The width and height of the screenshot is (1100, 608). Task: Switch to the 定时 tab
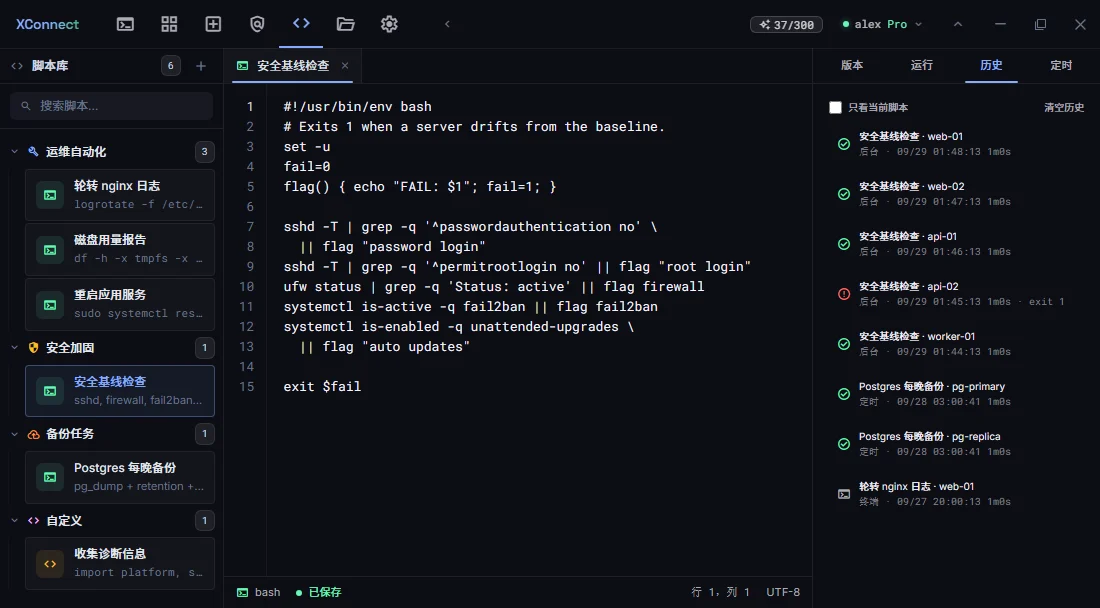(x=1061, y=65)
